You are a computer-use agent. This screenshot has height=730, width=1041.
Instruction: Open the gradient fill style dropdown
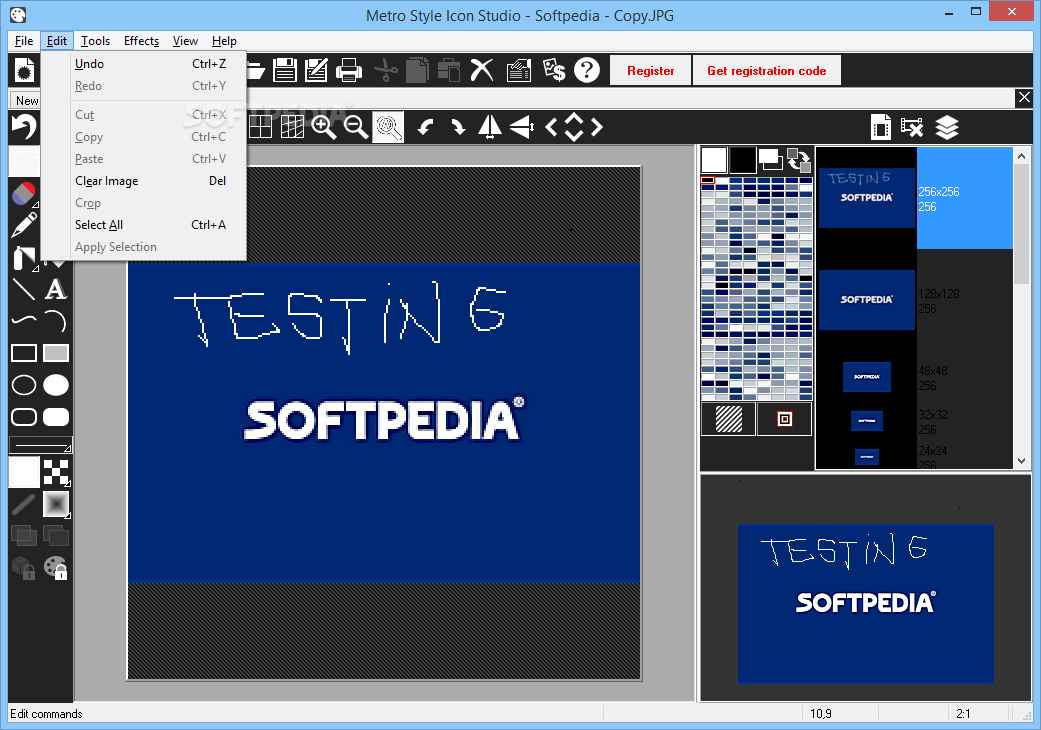coord(56,504)
